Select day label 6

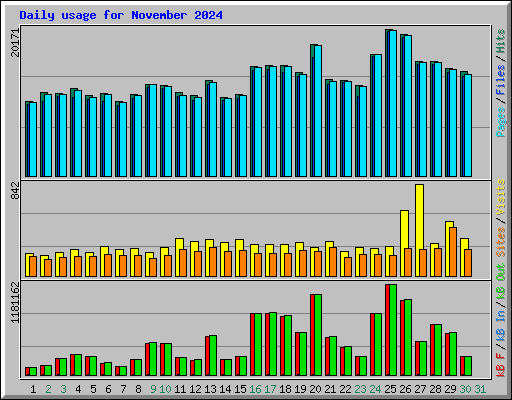pos(108,389)
